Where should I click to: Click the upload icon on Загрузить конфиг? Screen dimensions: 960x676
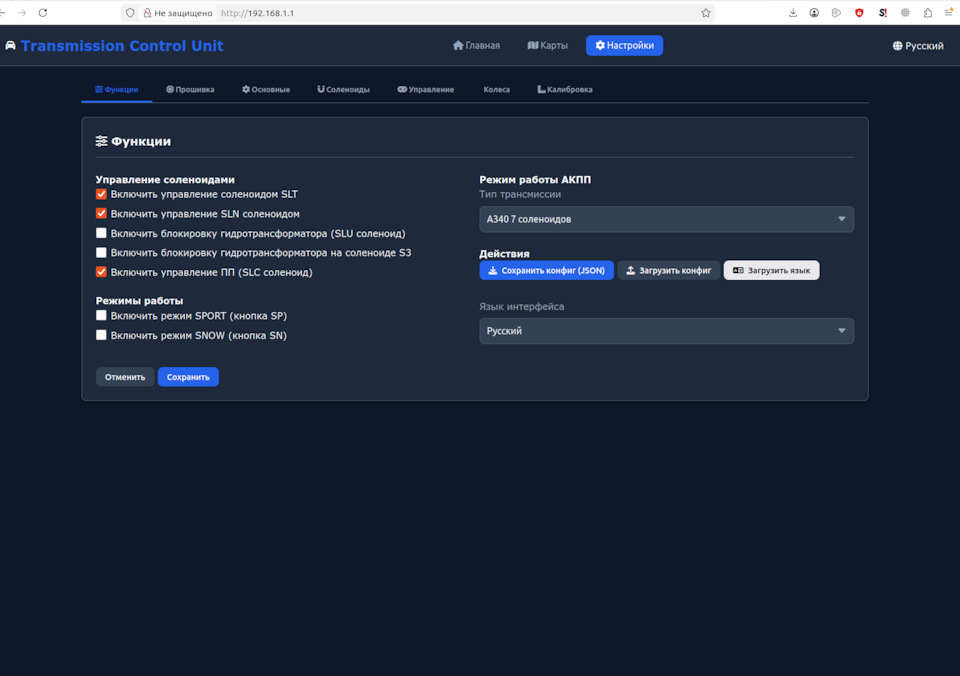(x=629, y=270)
